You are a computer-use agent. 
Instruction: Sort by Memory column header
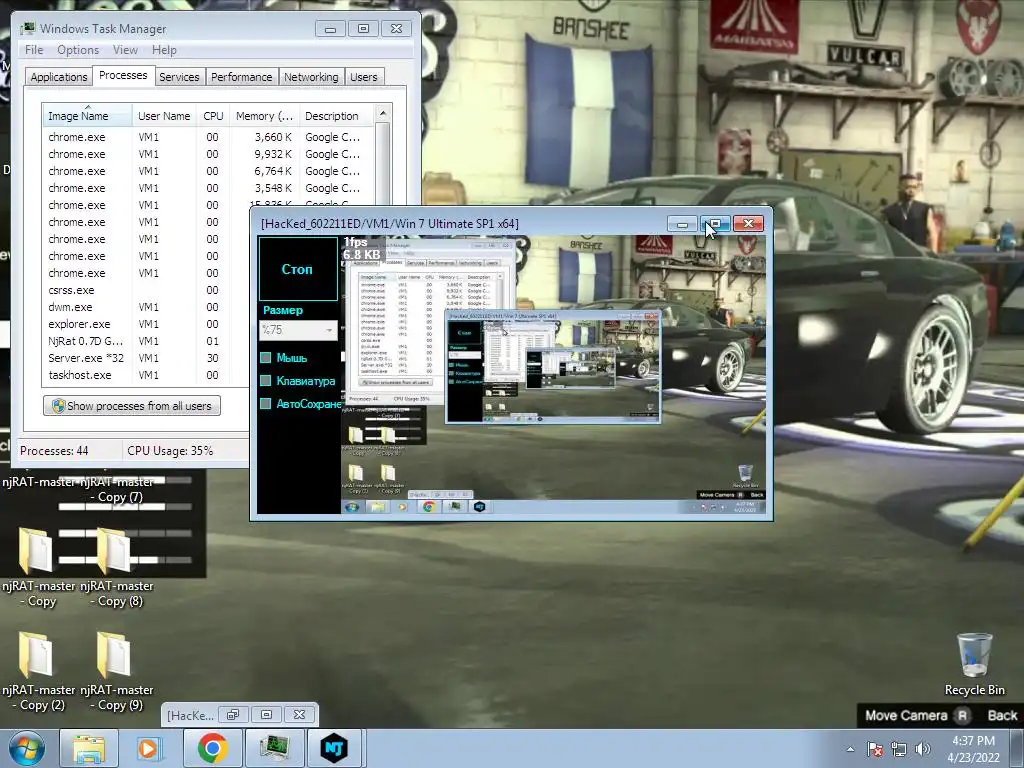click(264, 116)
